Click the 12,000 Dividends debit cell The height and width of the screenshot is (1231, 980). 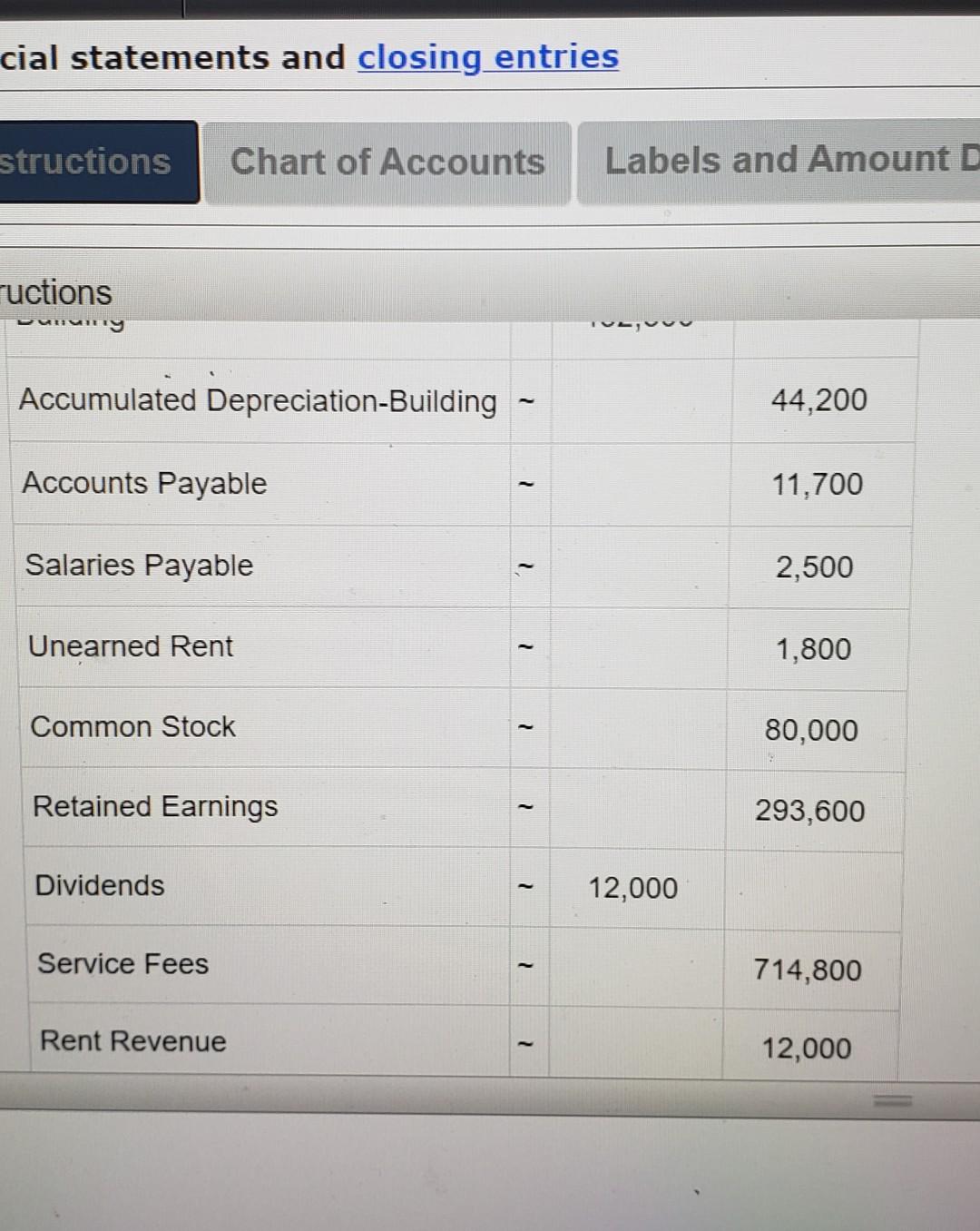(x=632, y=887)
